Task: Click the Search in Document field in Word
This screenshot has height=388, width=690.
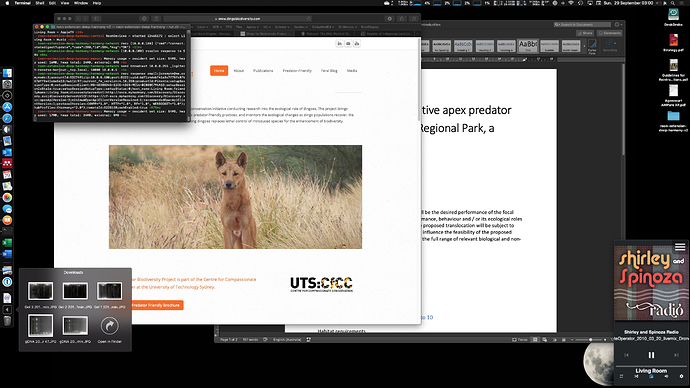Action: click(582, 25)
